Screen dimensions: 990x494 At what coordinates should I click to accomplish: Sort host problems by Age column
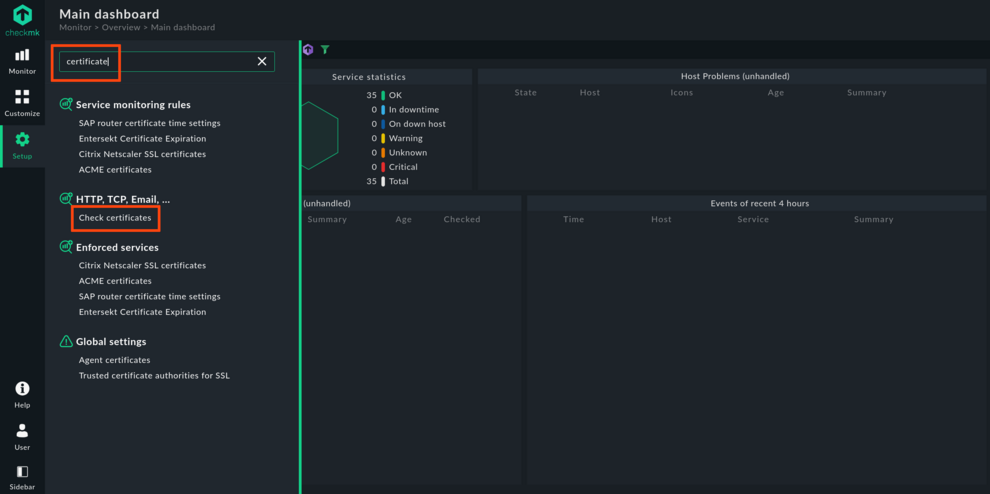pos(775,92)
